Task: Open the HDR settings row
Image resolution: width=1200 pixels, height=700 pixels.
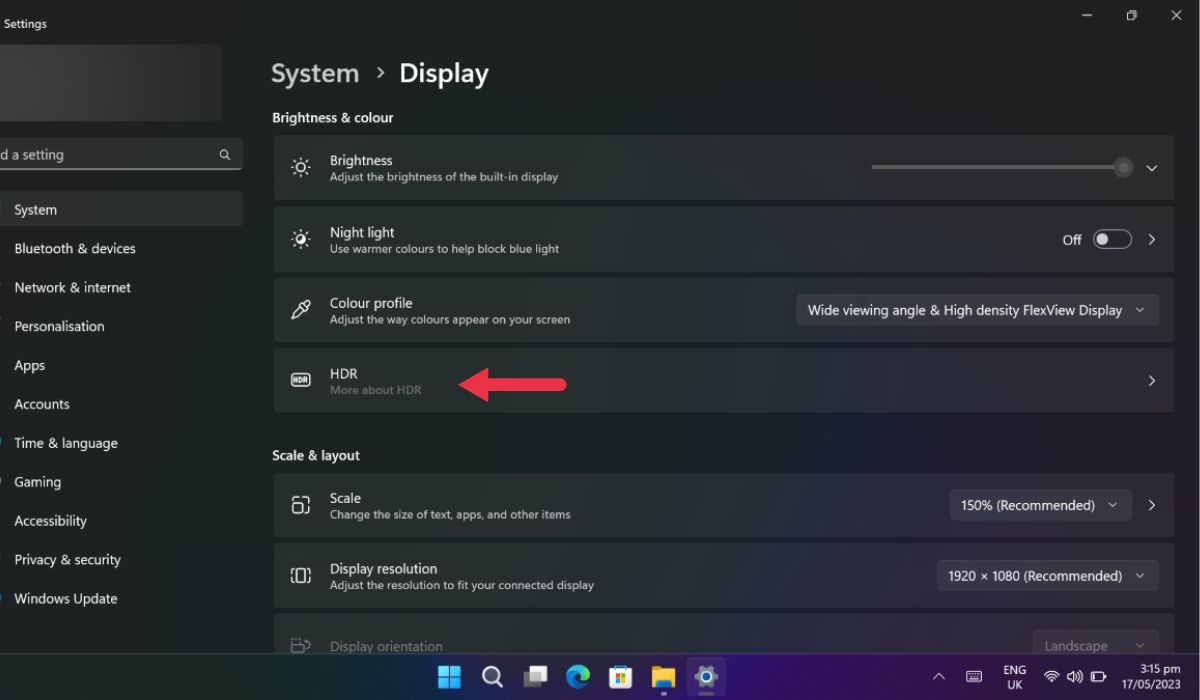Action: [700, 381]
